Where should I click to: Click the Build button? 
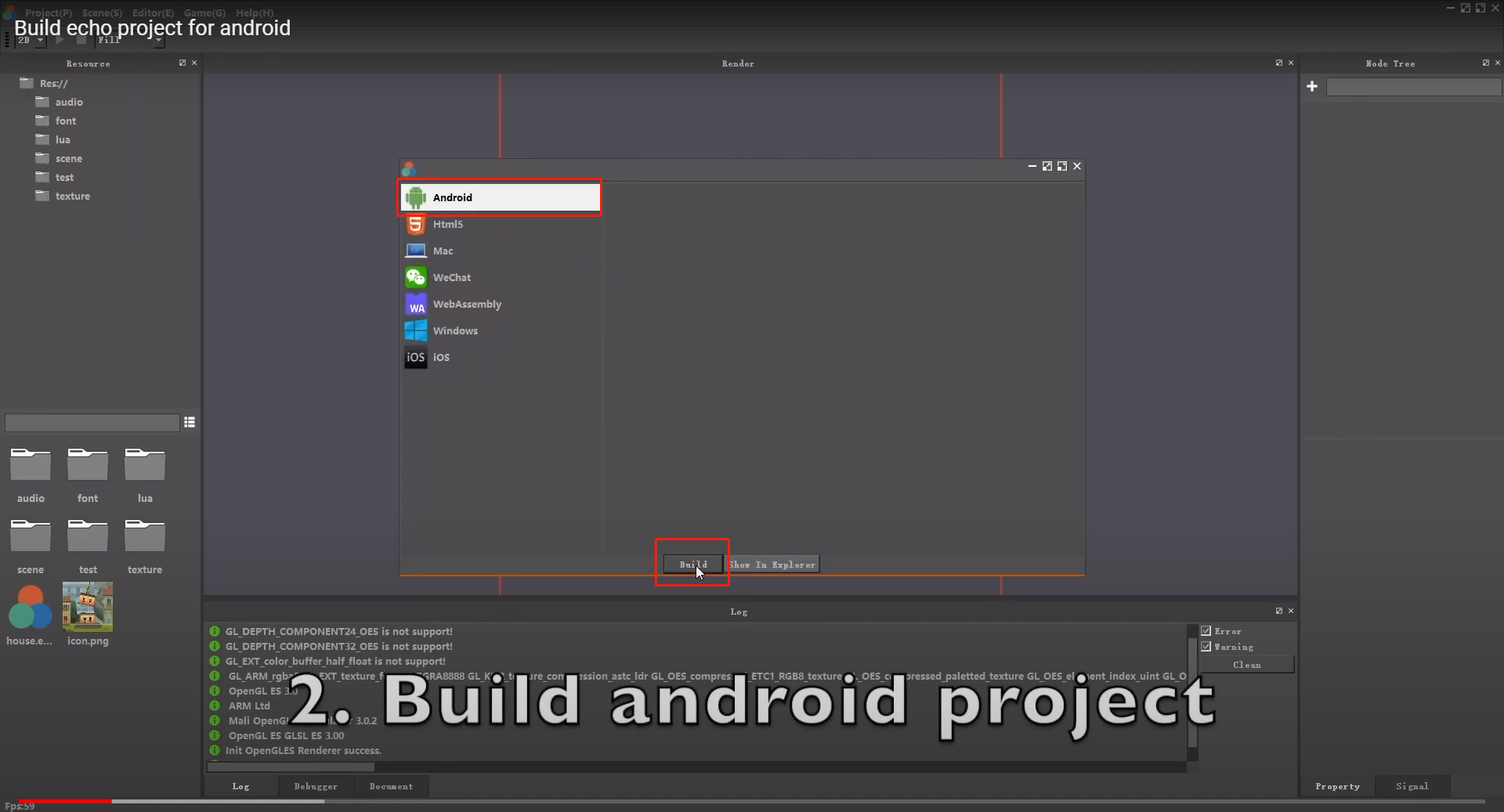[692, 565]
